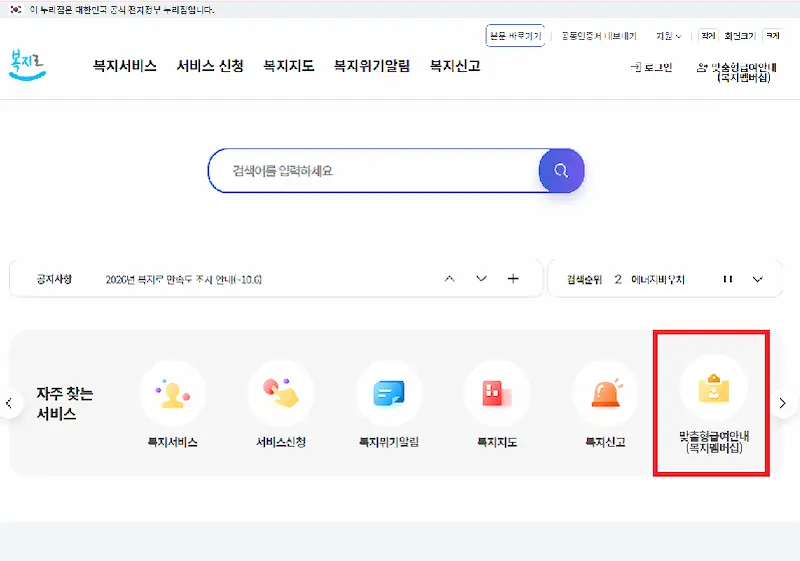Click the 복지서비스 shortcut label text
Image resolution: width=800 pixels, height=561 pixels.
pos(172,442)
